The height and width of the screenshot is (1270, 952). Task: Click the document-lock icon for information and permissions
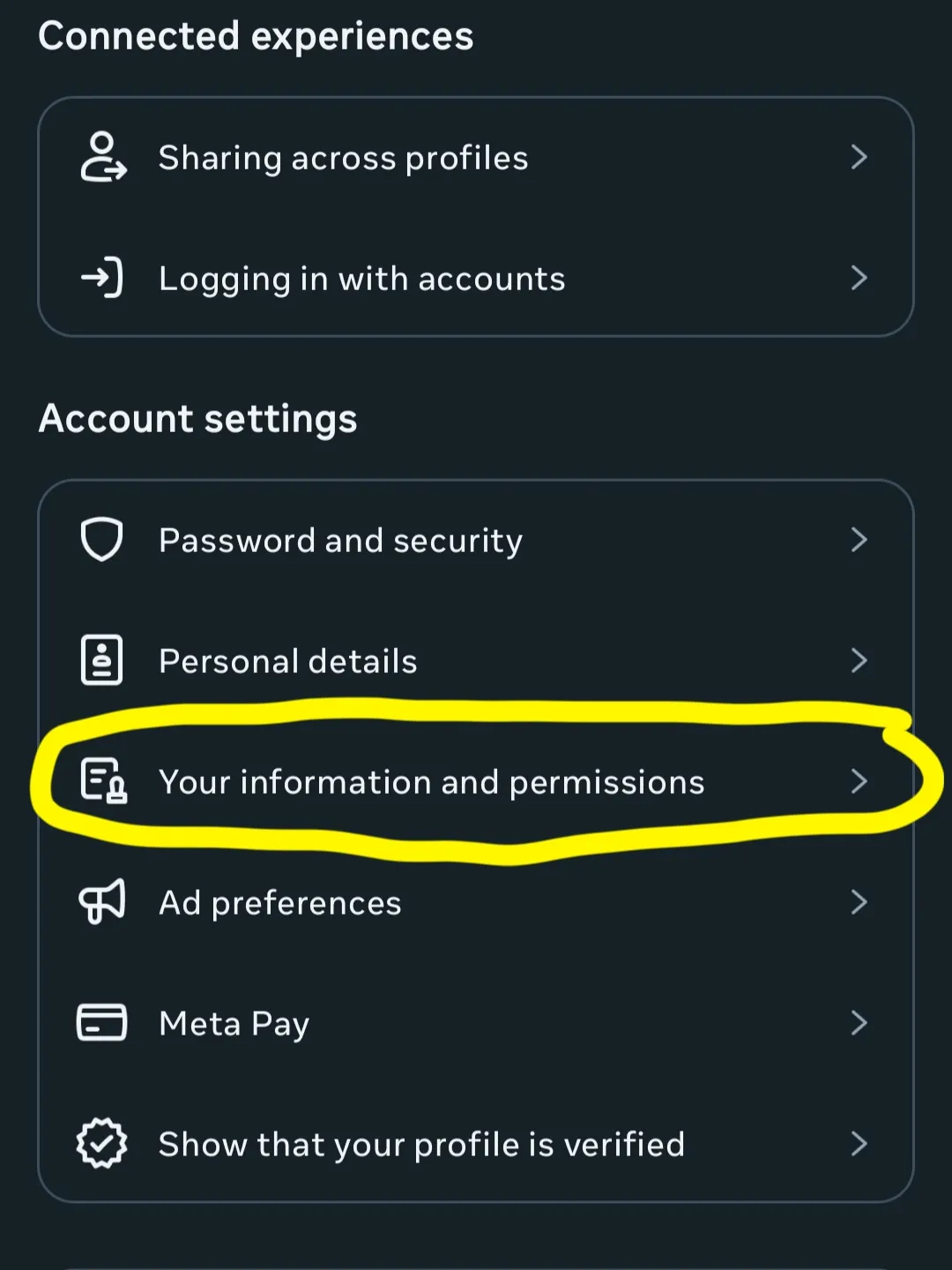(103, 781)
